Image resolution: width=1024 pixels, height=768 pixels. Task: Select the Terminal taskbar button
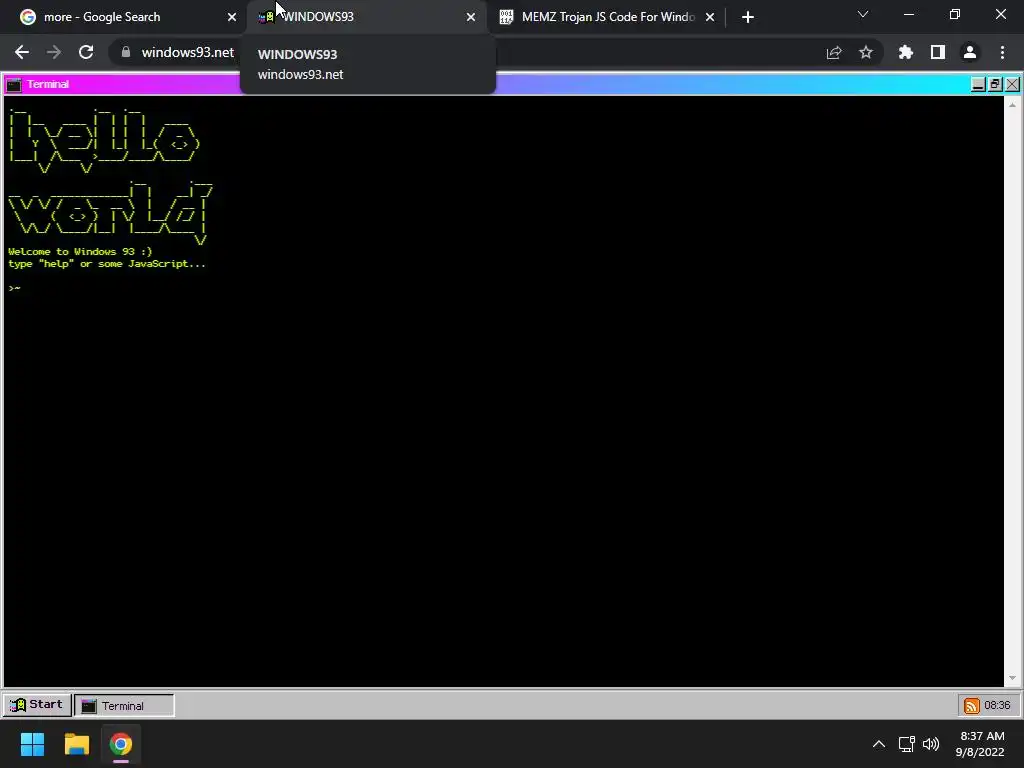(x=124, y=705)
